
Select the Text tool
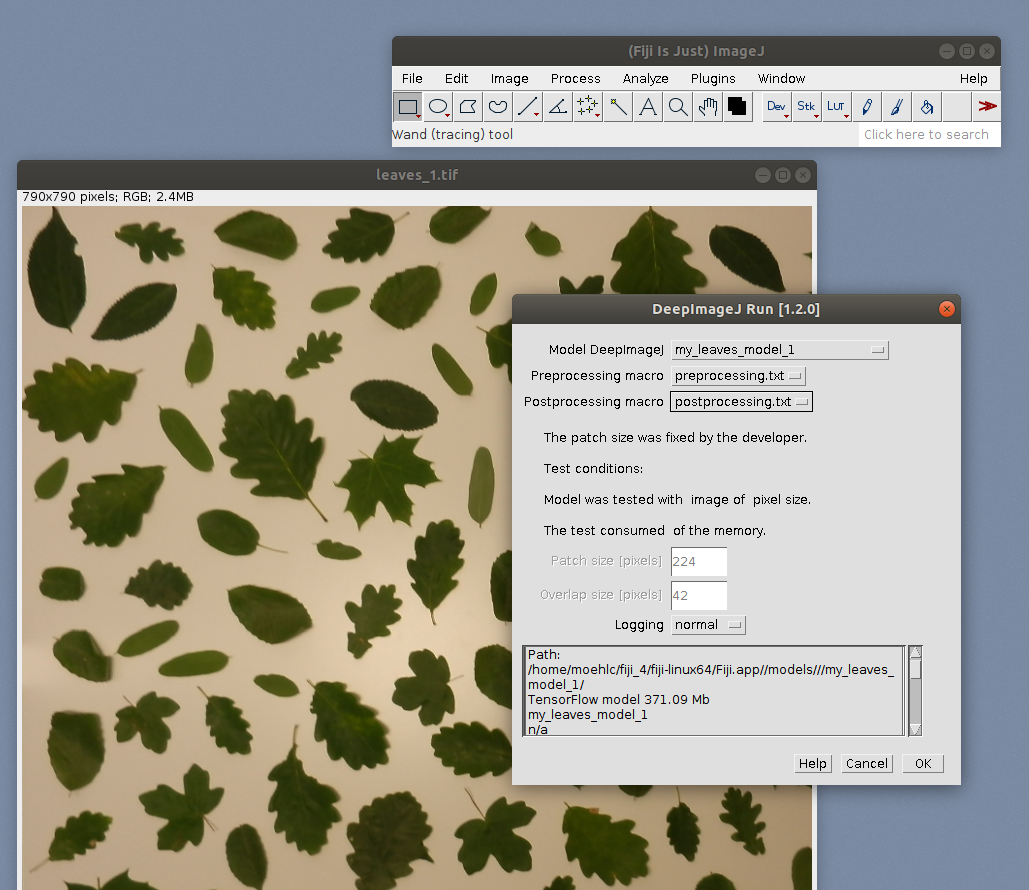coord(648,107)
